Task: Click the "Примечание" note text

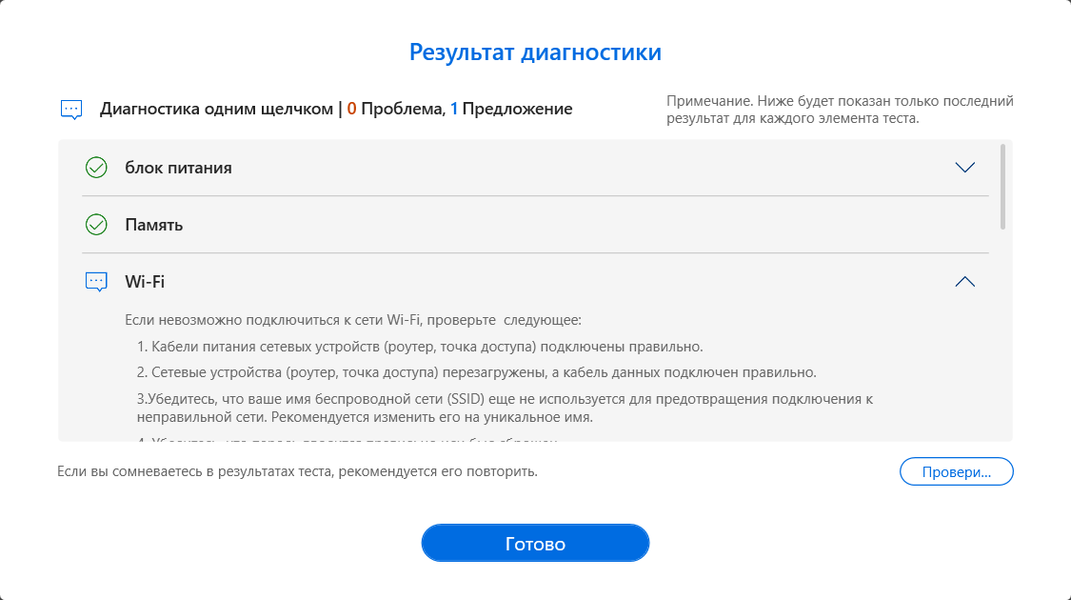Action: [840, 110]
